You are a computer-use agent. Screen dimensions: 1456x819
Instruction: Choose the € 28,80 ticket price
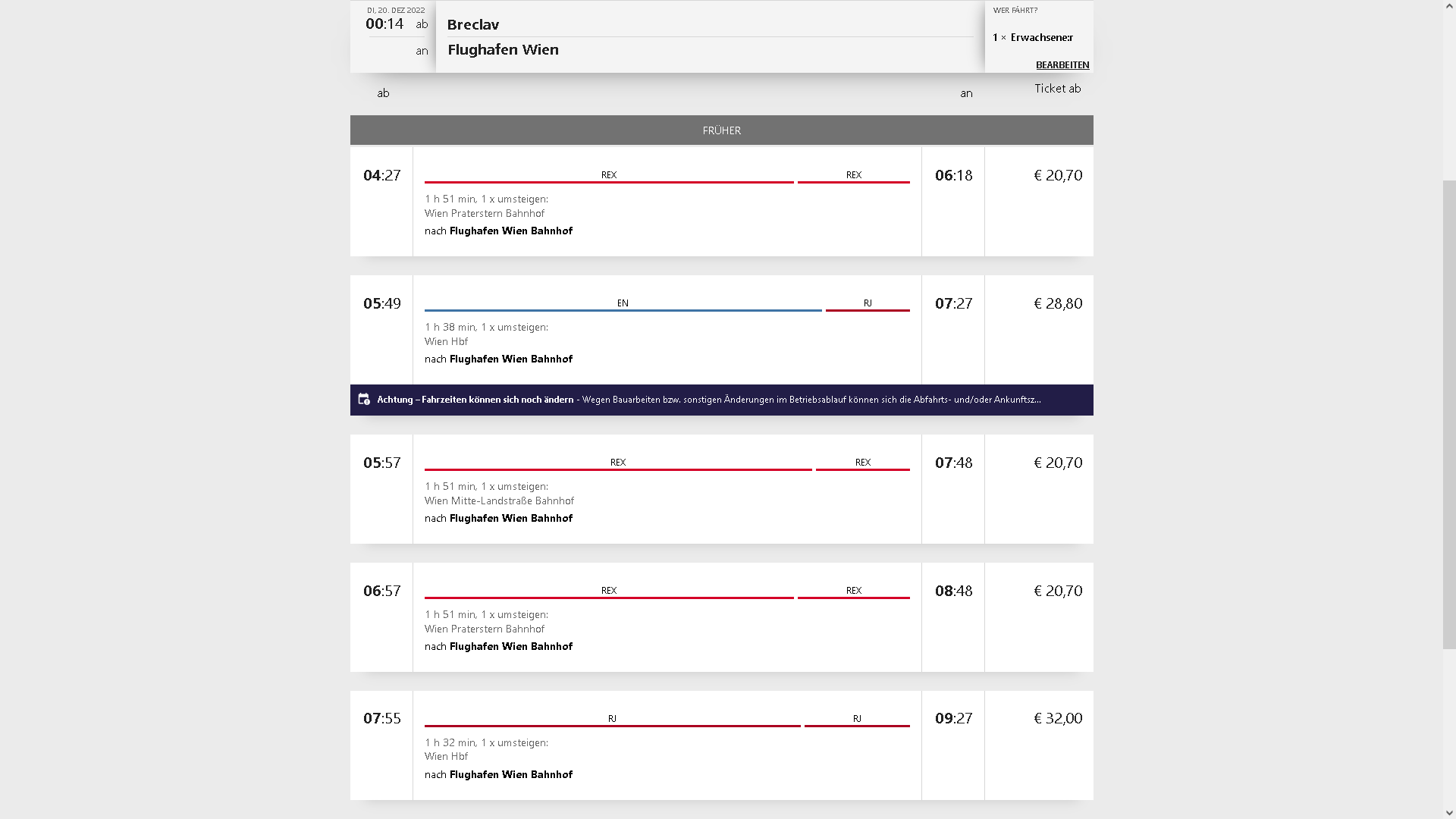pyautogui.click(x=1057, y=304)
